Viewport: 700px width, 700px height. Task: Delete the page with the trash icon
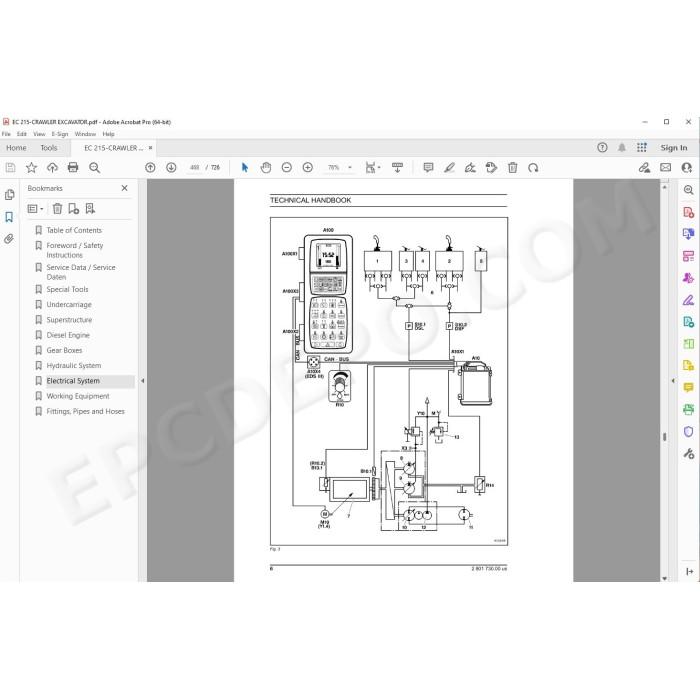pyautogui.click(x=512, y=168)
